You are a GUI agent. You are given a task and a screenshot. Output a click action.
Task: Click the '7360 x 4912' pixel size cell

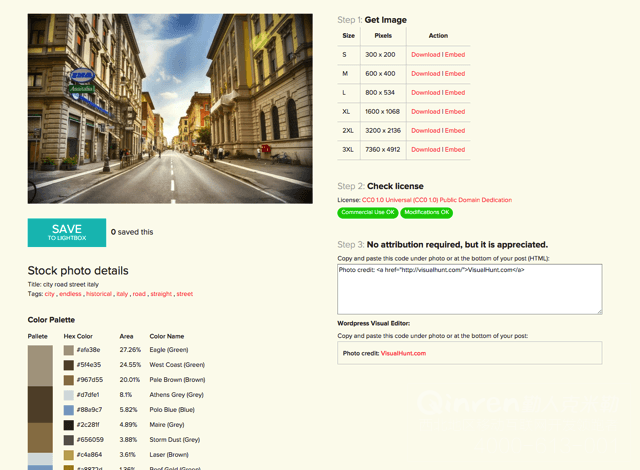[x=382, y=150]
